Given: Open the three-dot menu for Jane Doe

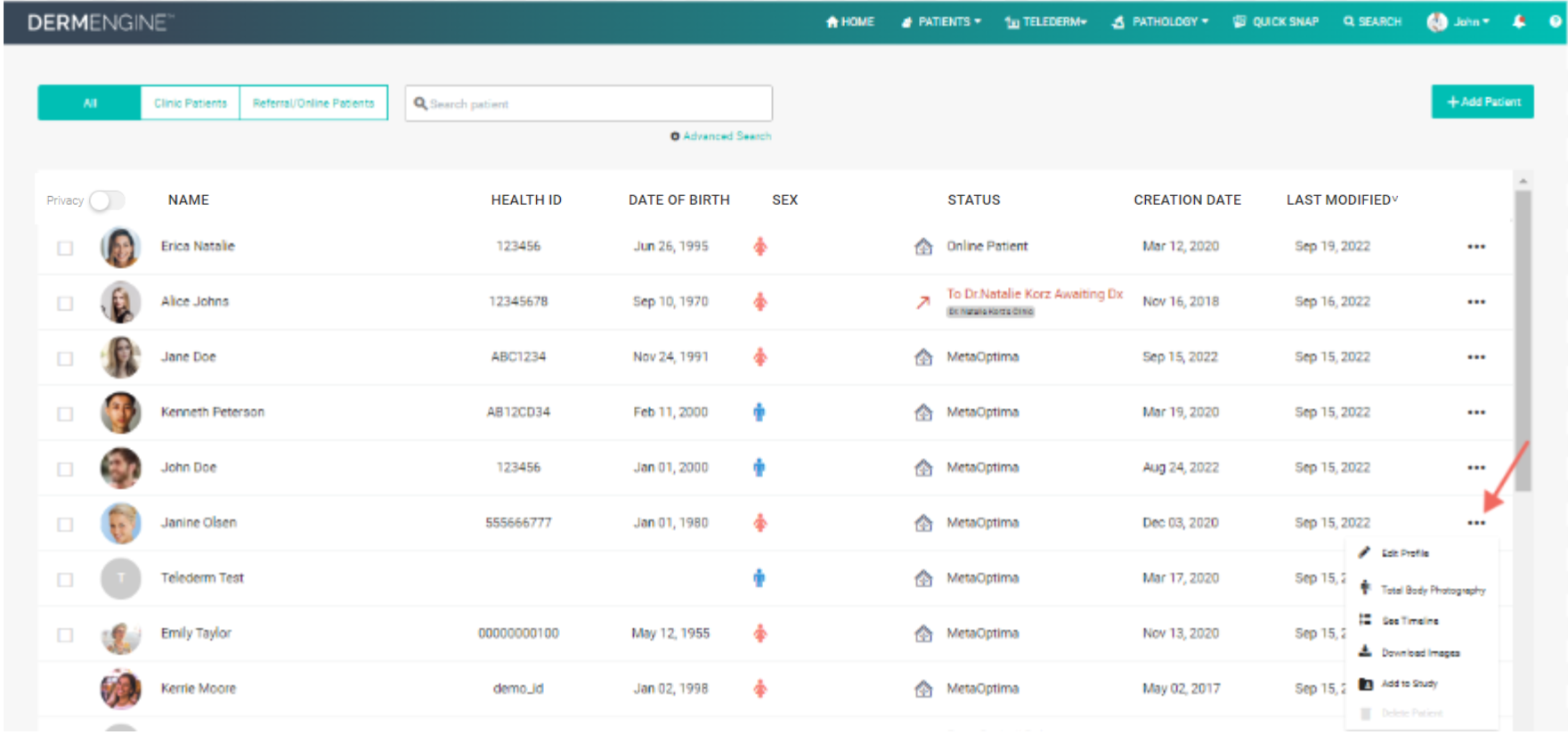Looking at the screenshot, I should [1476, 357].
